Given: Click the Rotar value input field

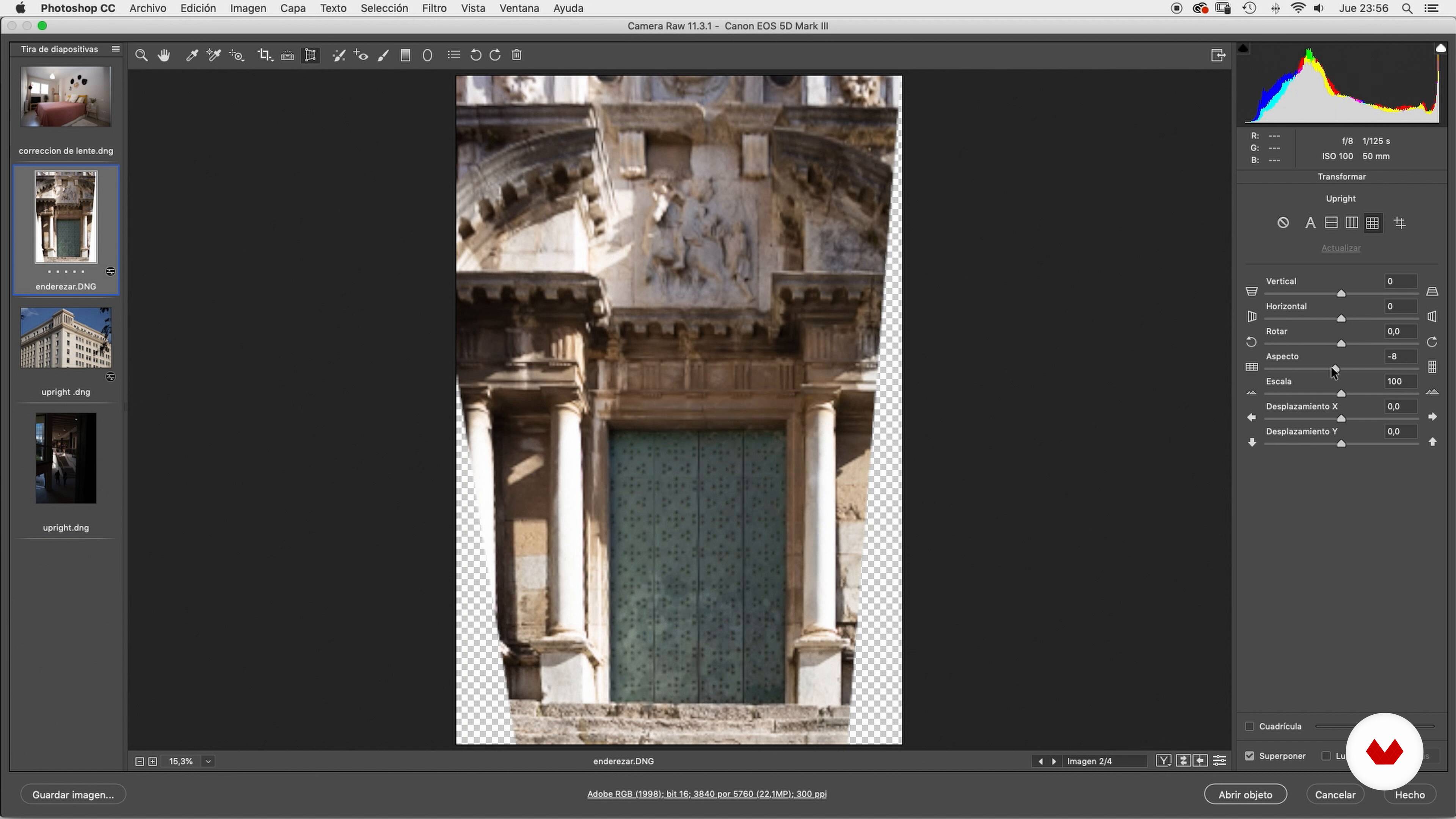Looking at the screenshot, I should click(1401, 332).
